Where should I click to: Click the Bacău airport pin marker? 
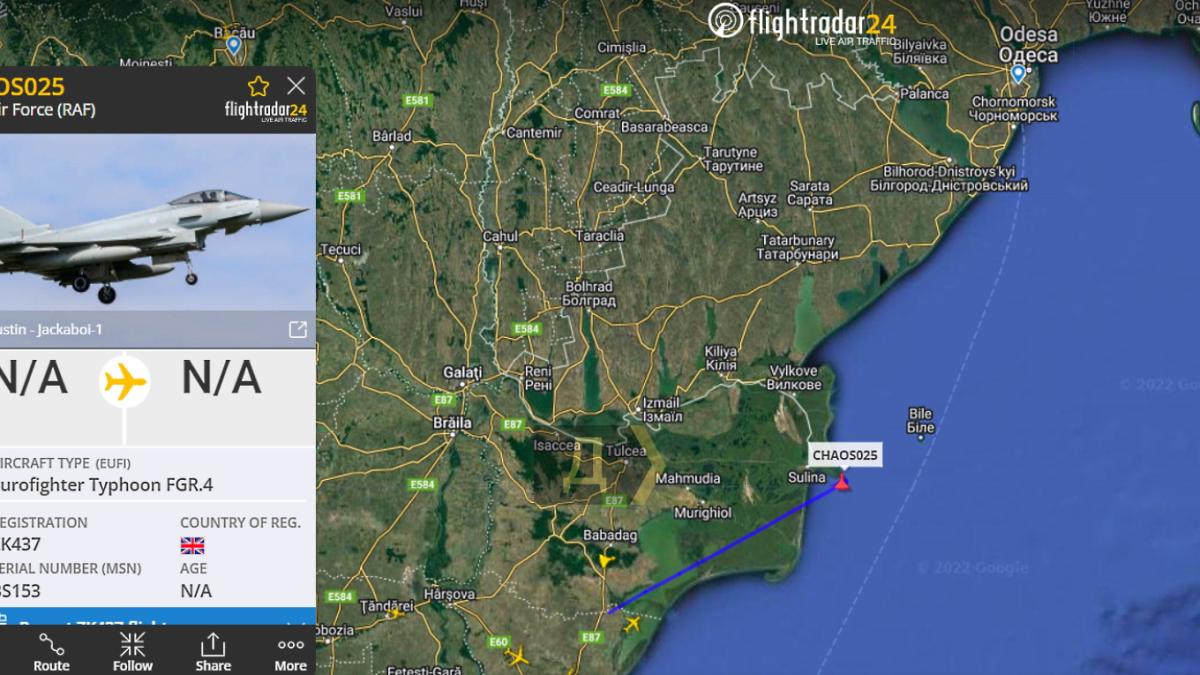(233, 45)
